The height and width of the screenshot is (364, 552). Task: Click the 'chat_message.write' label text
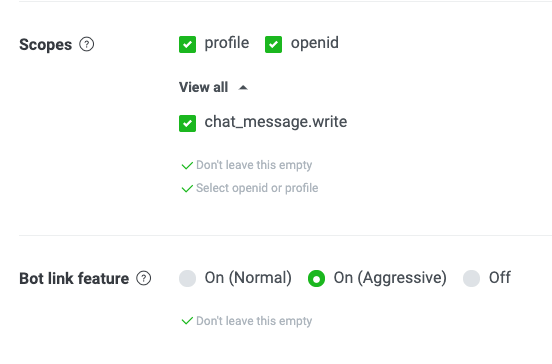[x=276, y=122]
